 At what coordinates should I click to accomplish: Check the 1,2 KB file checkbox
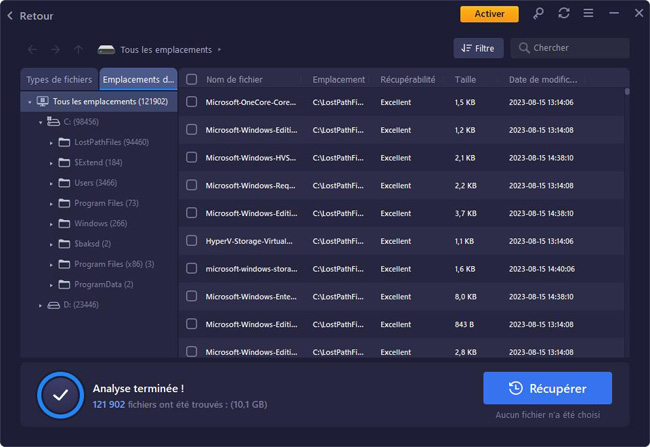coord(192,129)
